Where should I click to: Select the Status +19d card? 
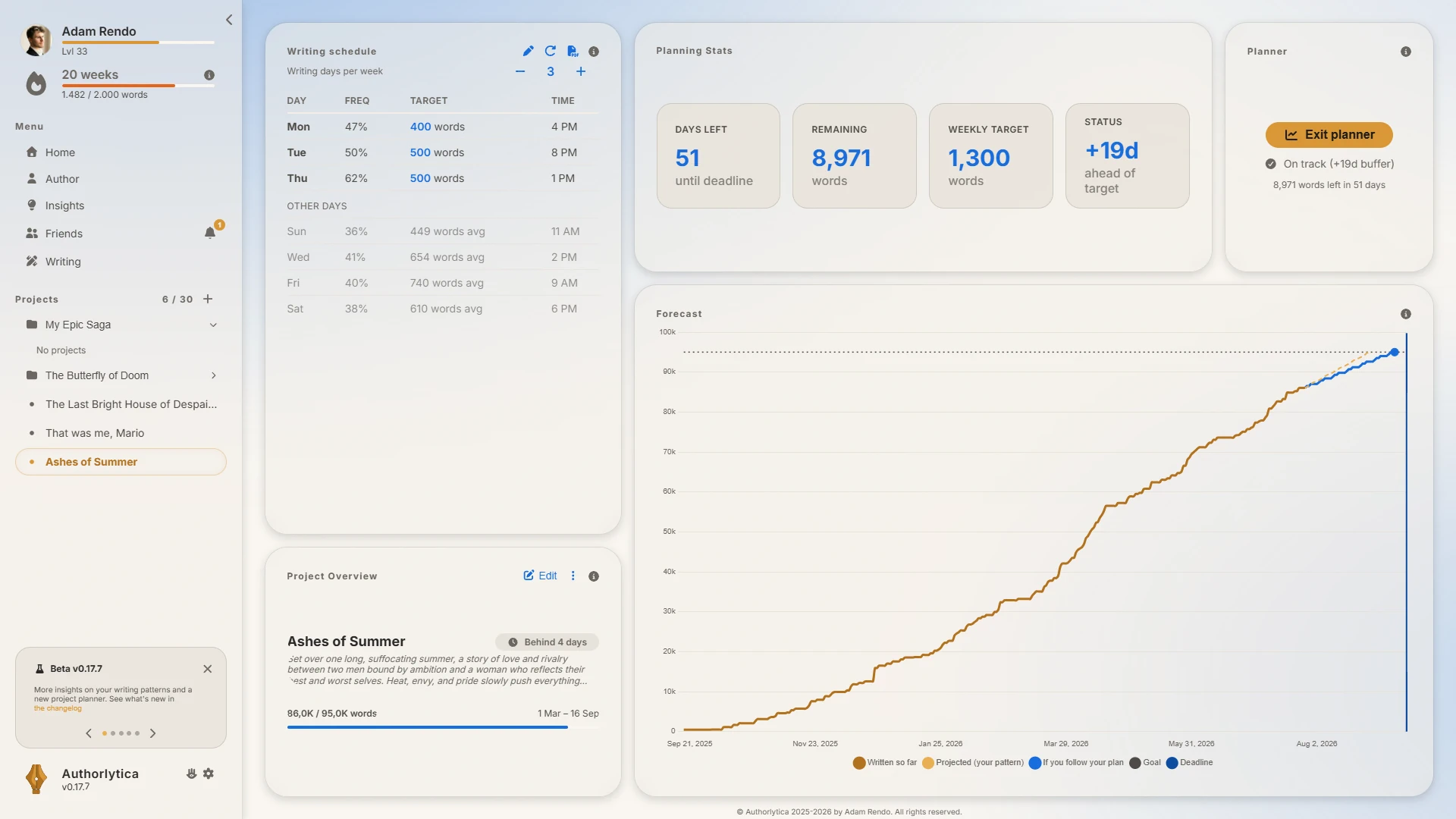(1128, 155)
